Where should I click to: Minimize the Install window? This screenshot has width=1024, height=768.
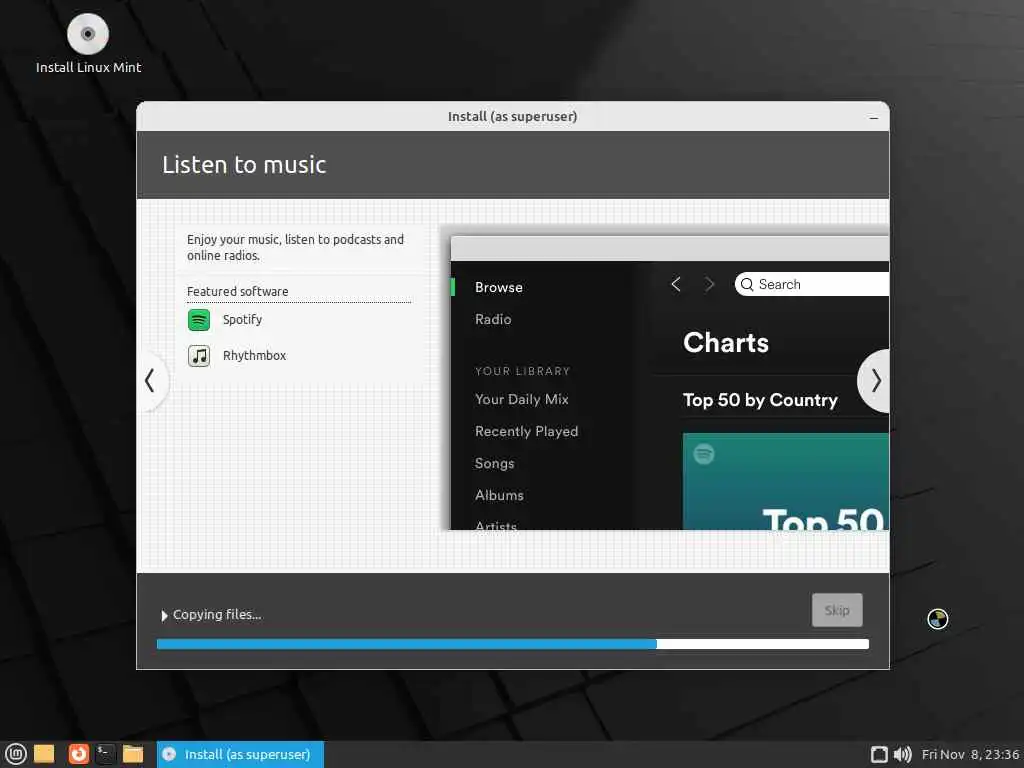click(x=874, y=118)
